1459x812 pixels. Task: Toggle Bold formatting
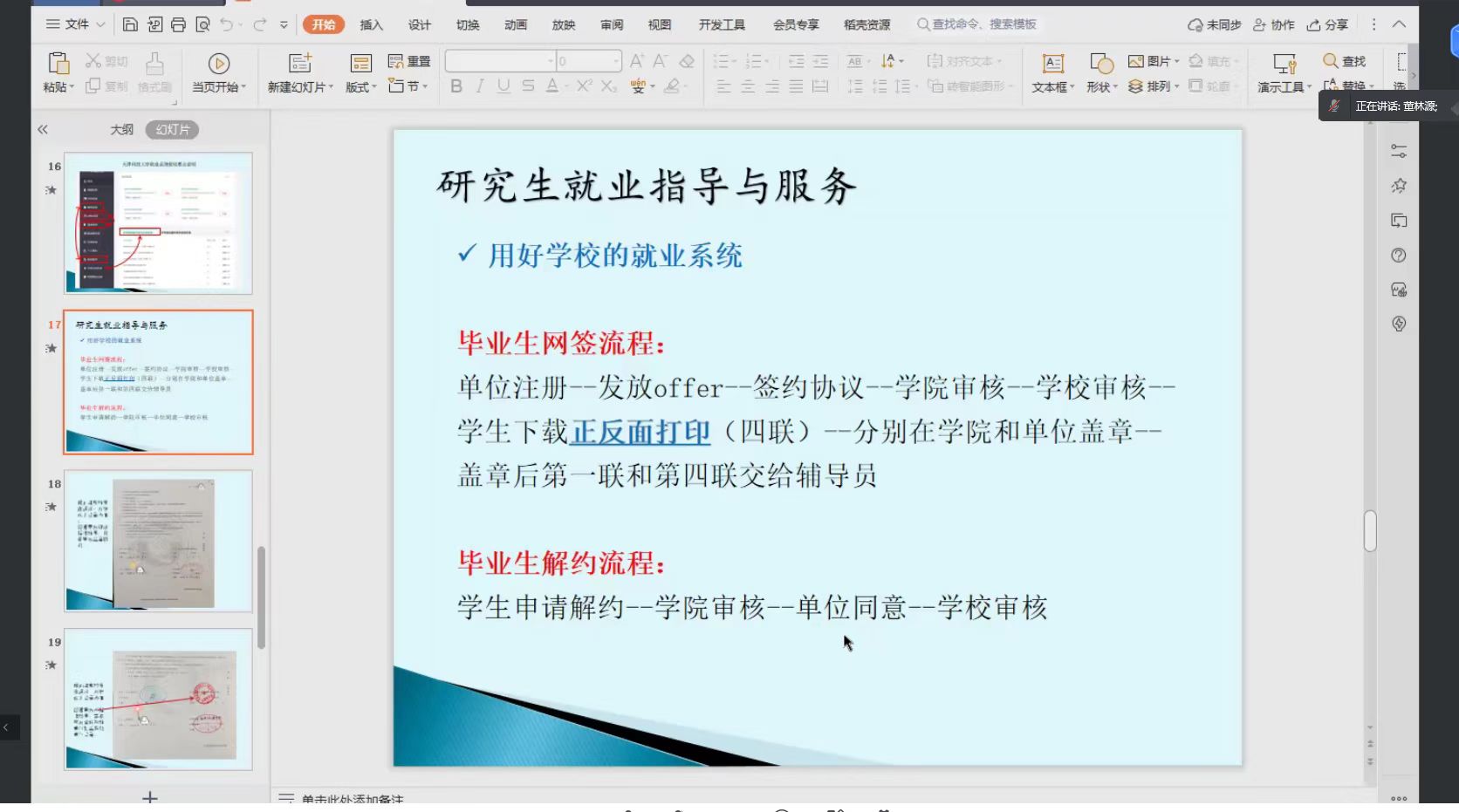(456, 86)
